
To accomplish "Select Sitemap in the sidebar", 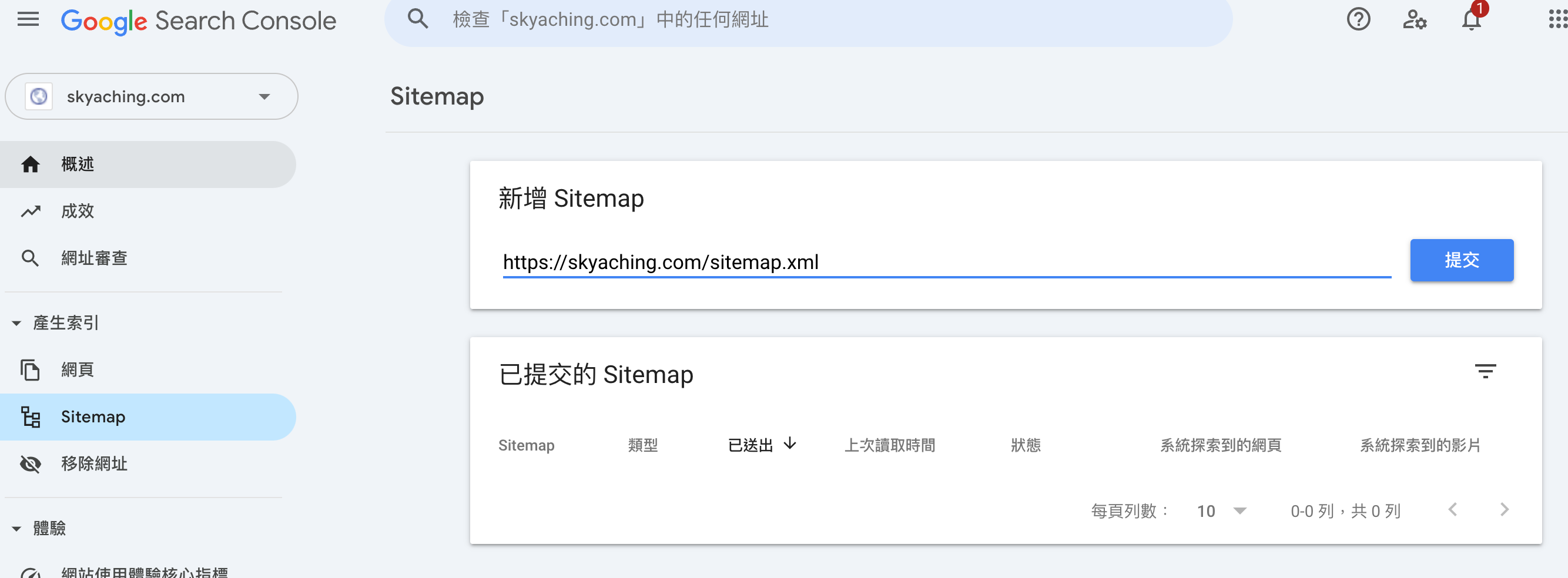I will pos(148,418).
